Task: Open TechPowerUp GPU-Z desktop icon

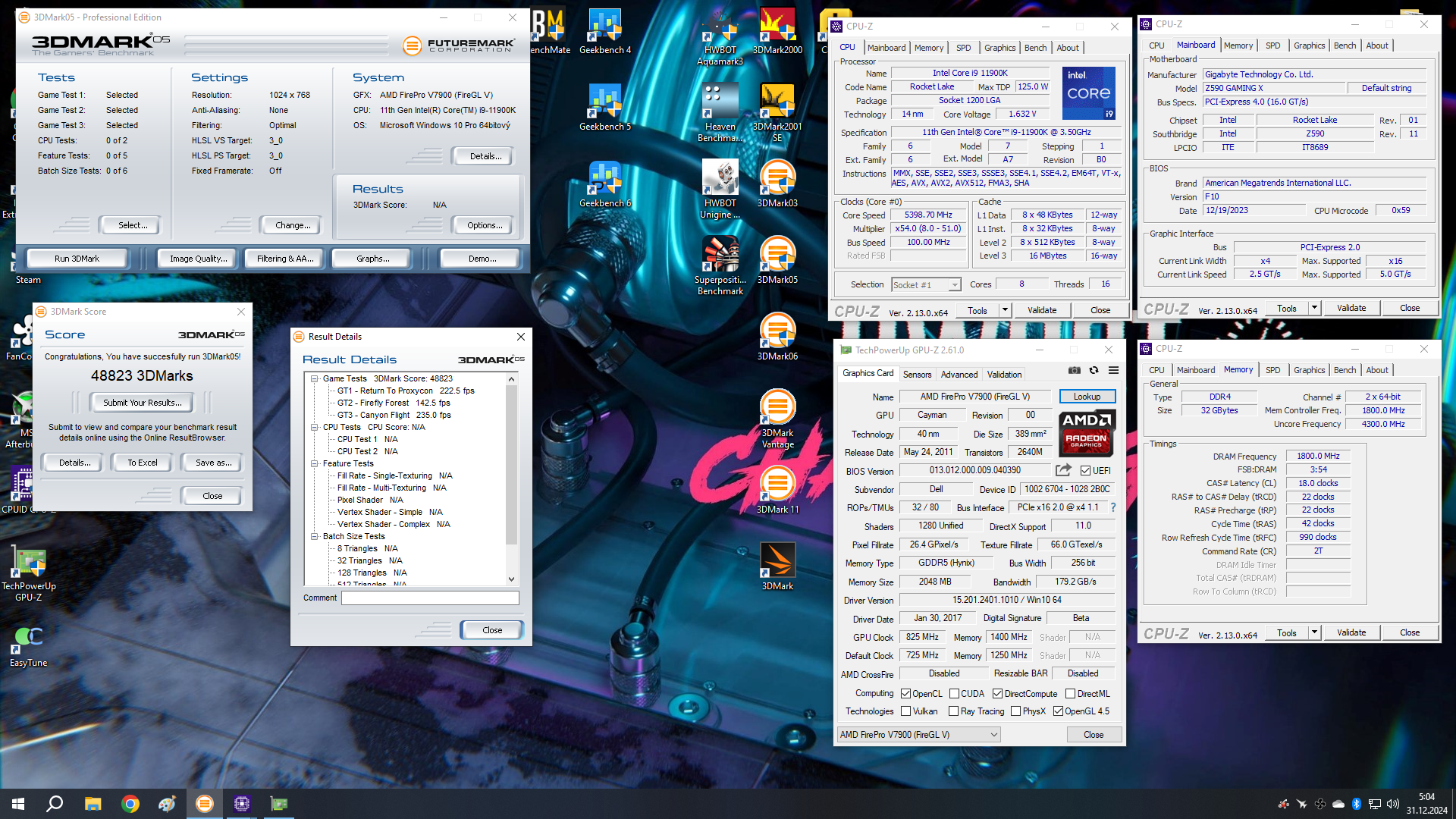Action: click(x=29, y=574)
